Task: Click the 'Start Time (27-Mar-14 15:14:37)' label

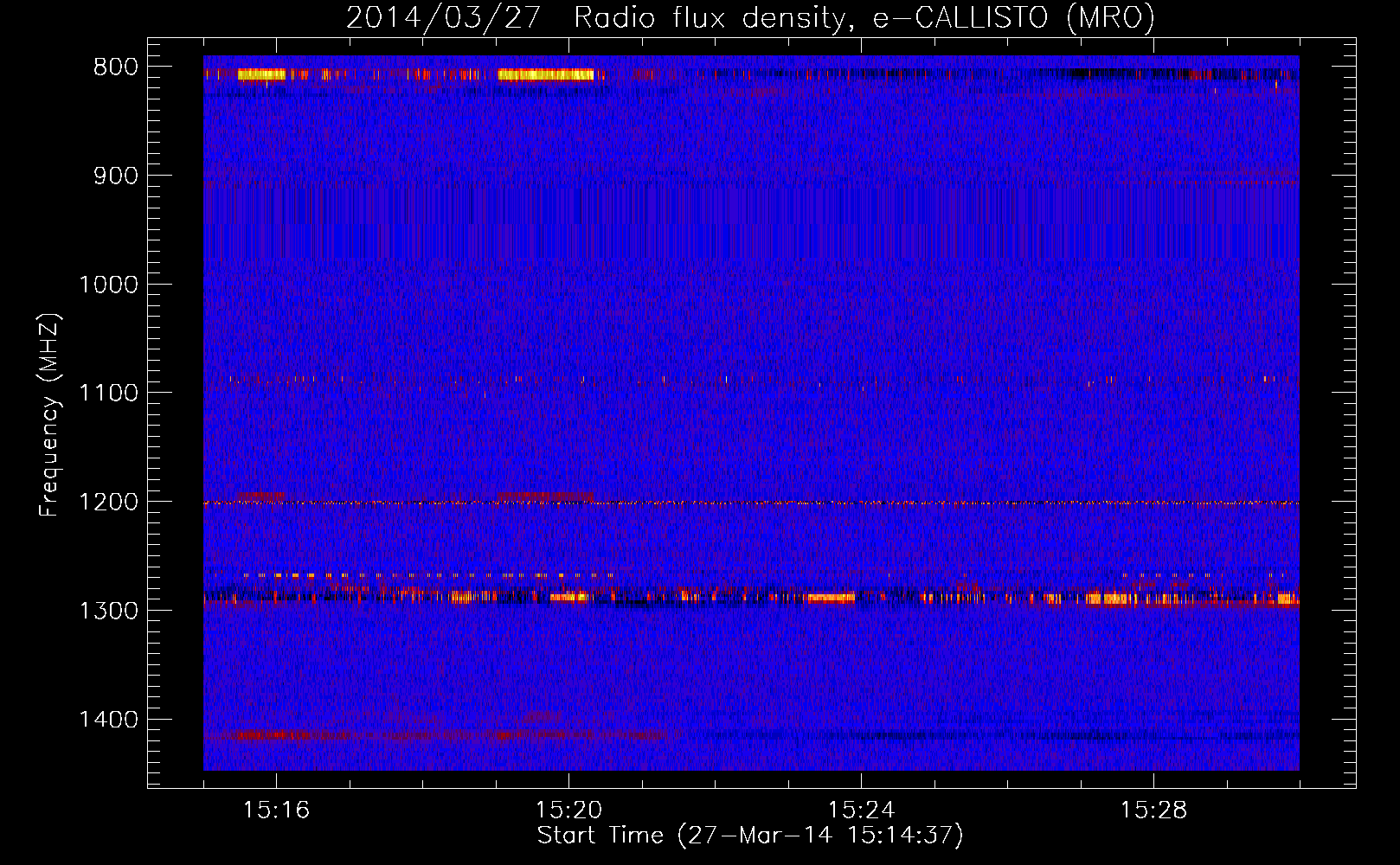Action: coord(750,836)
